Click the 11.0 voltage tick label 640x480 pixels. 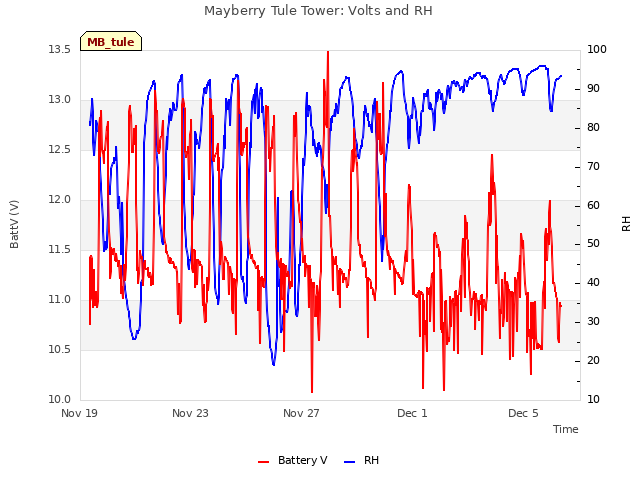tap(60, 299)
